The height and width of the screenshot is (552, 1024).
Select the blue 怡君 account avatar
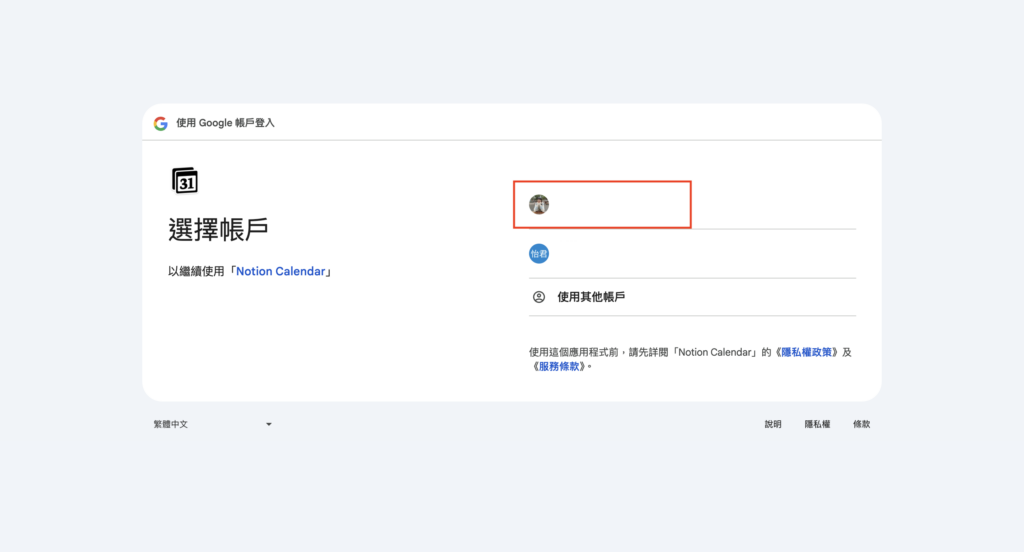click(x=539, y=254)
